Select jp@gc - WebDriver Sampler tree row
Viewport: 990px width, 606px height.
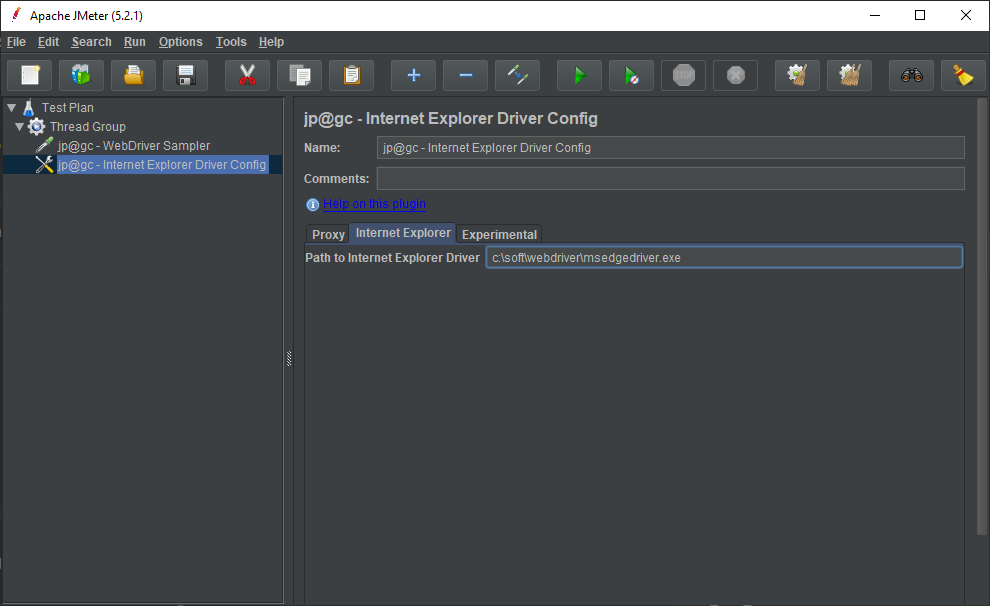(134, 146)
